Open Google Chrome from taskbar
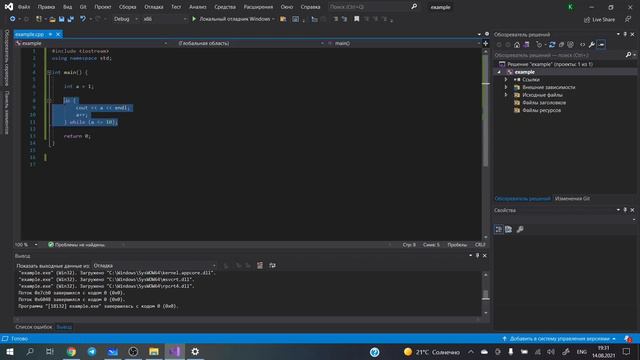 coord(71,351)
